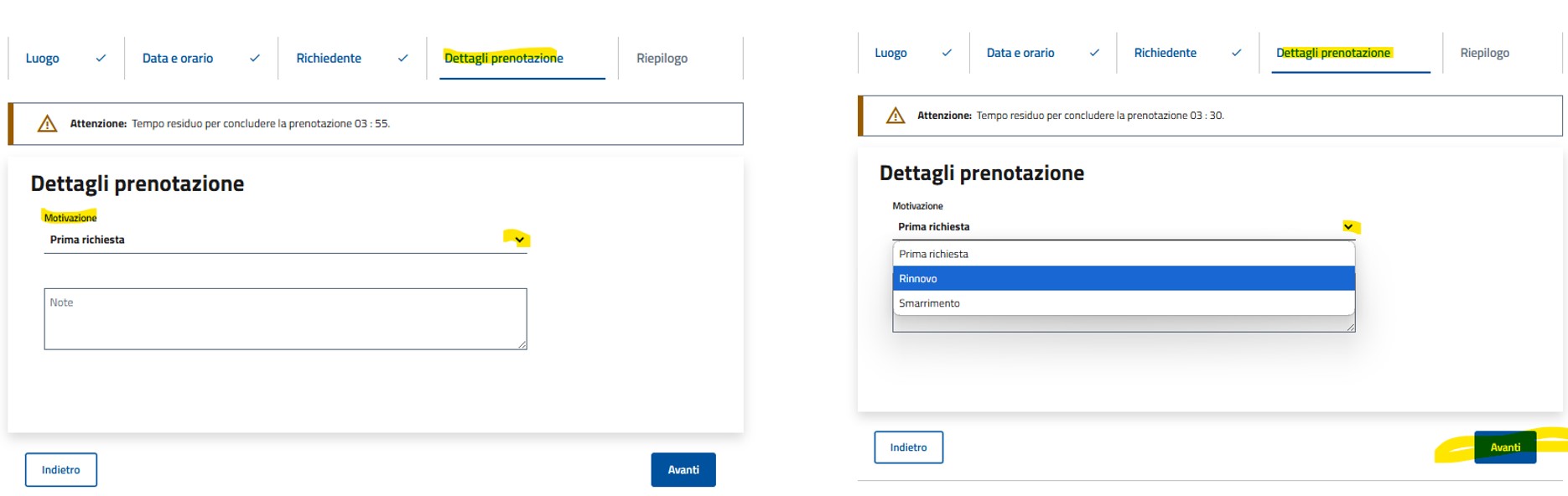
Task: Choose Rinnovo from the dropdown list
Action: pos(1124,278)
